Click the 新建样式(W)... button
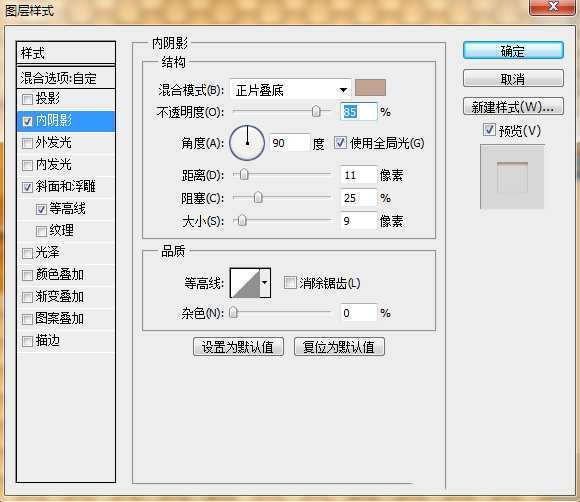The height and width of the screenshot is (502, 580). pos(513,107)
